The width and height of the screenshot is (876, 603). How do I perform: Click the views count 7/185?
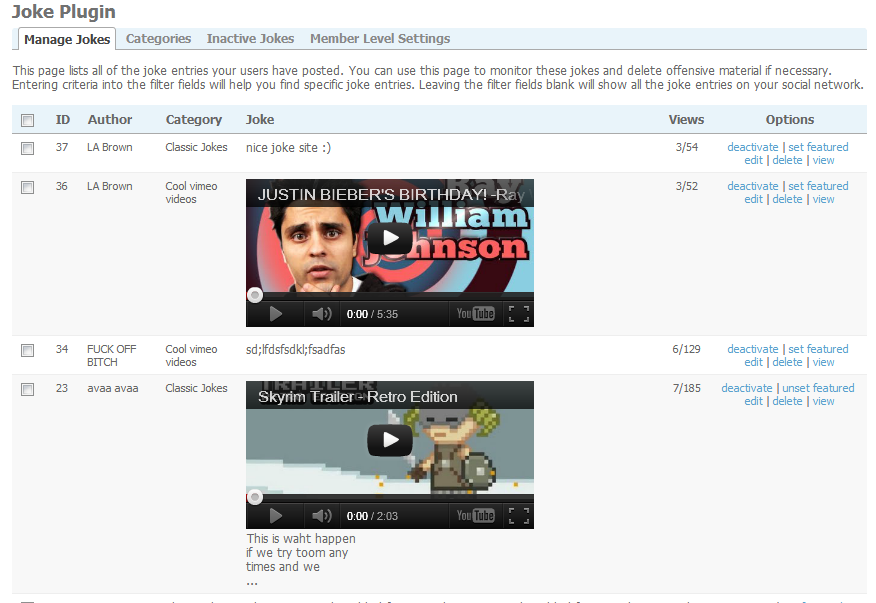tap(687, 388)
